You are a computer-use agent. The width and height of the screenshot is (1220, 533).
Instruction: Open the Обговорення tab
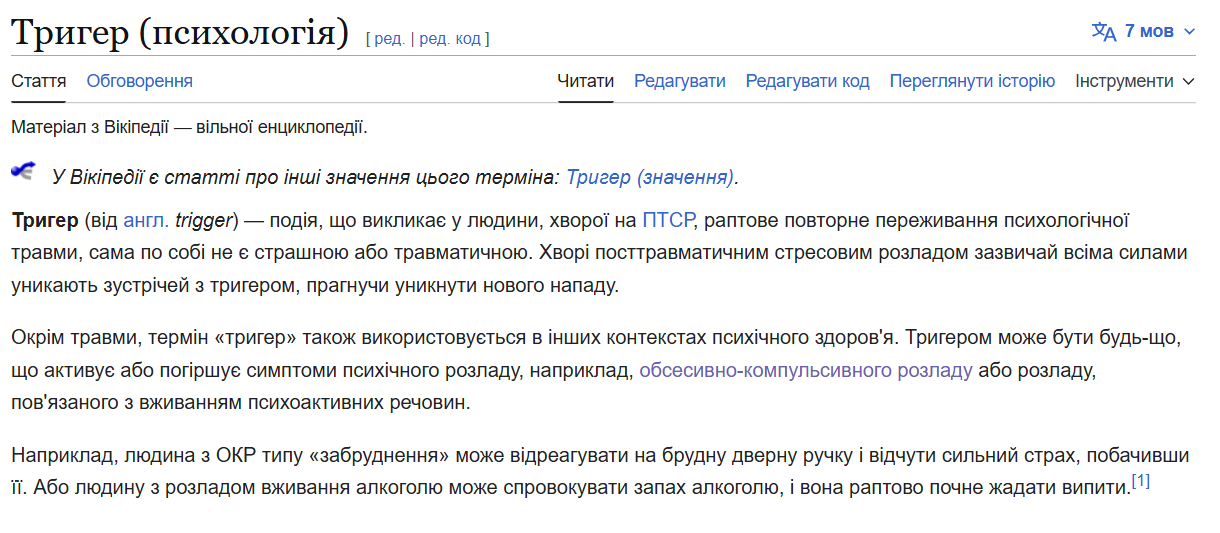click(140, 81)
